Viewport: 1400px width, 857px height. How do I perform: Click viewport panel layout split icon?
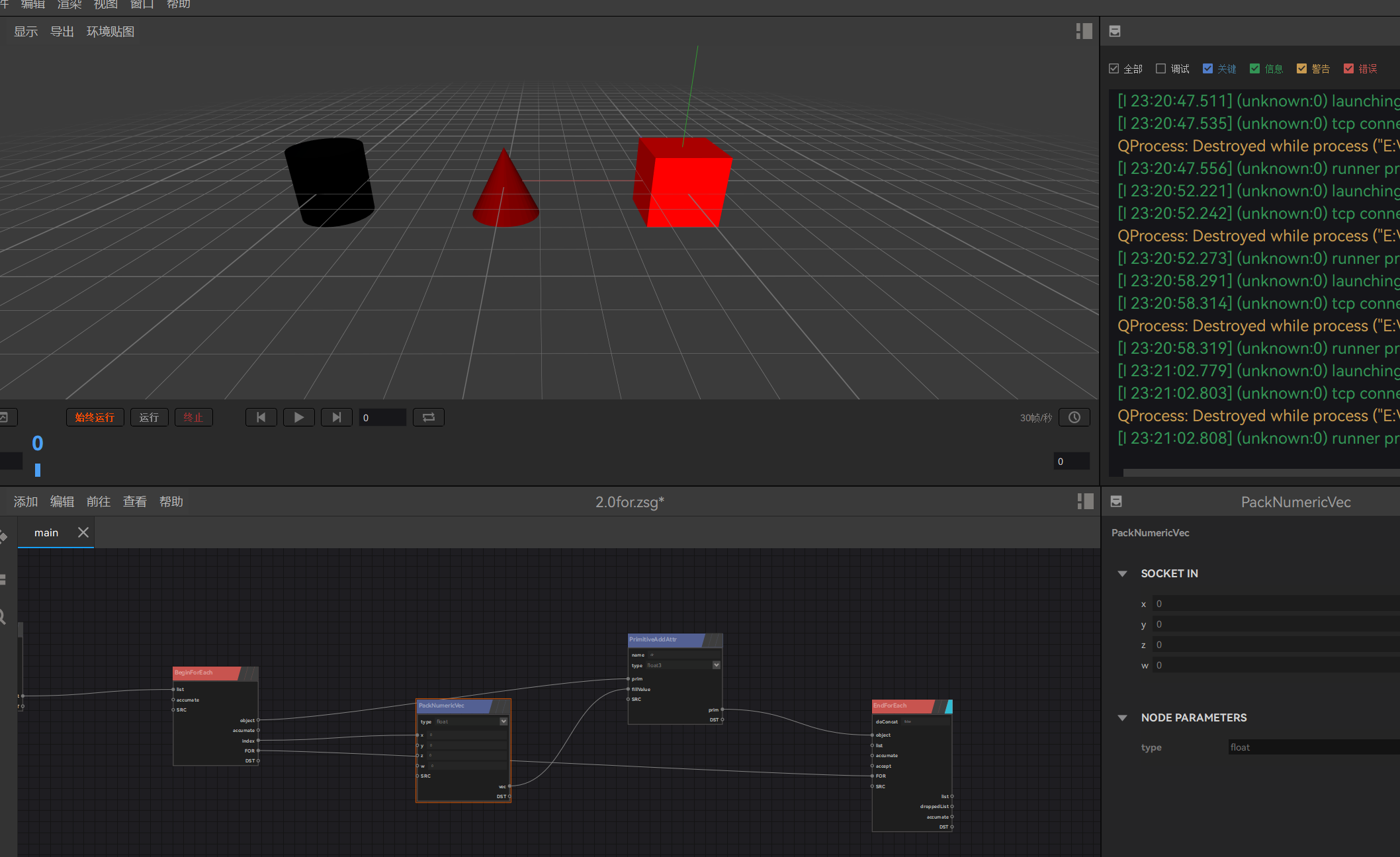coord(1084,31)
